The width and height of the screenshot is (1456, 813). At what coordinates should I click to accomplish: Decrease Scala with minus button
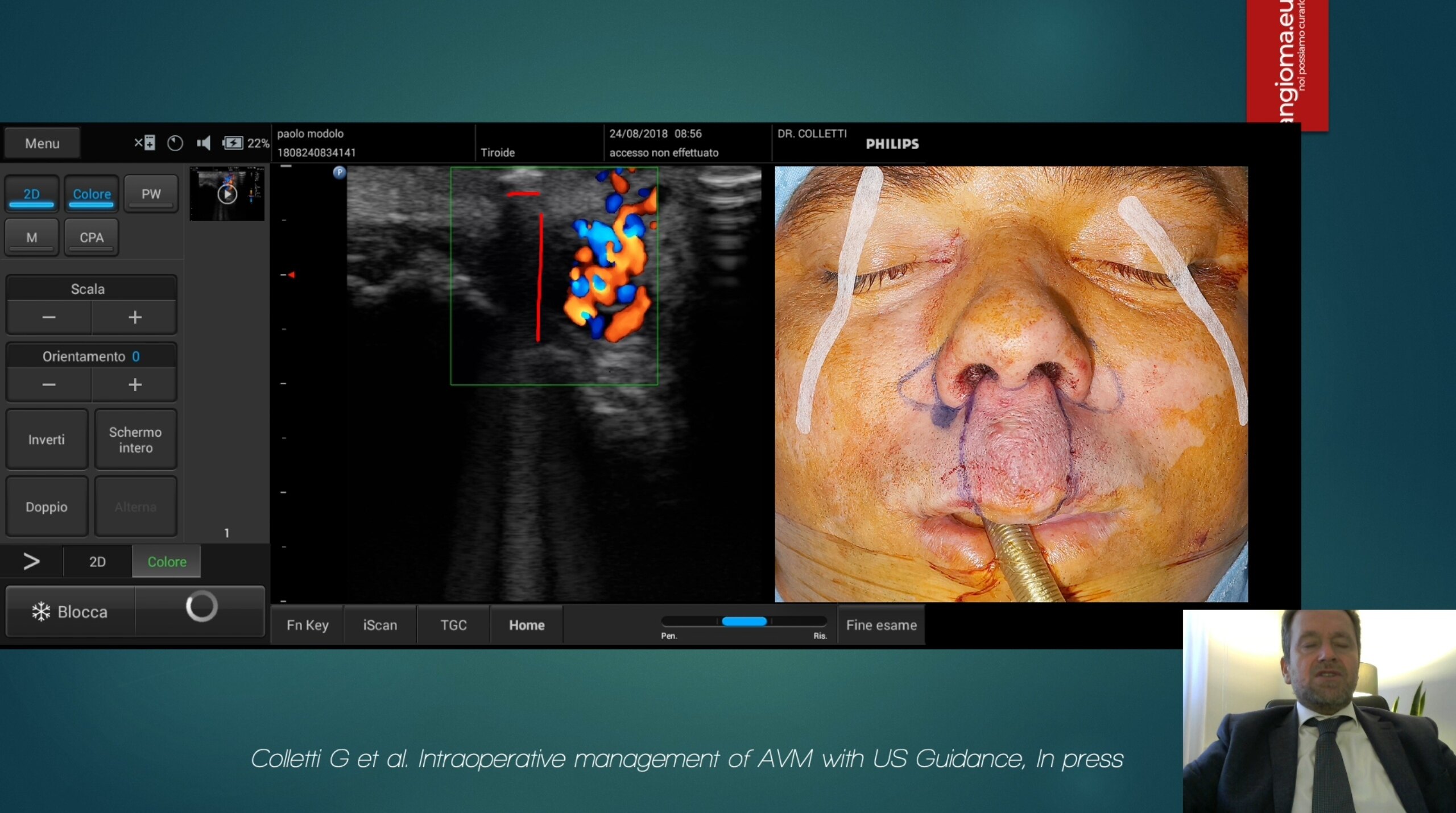(x=49, y=317)
